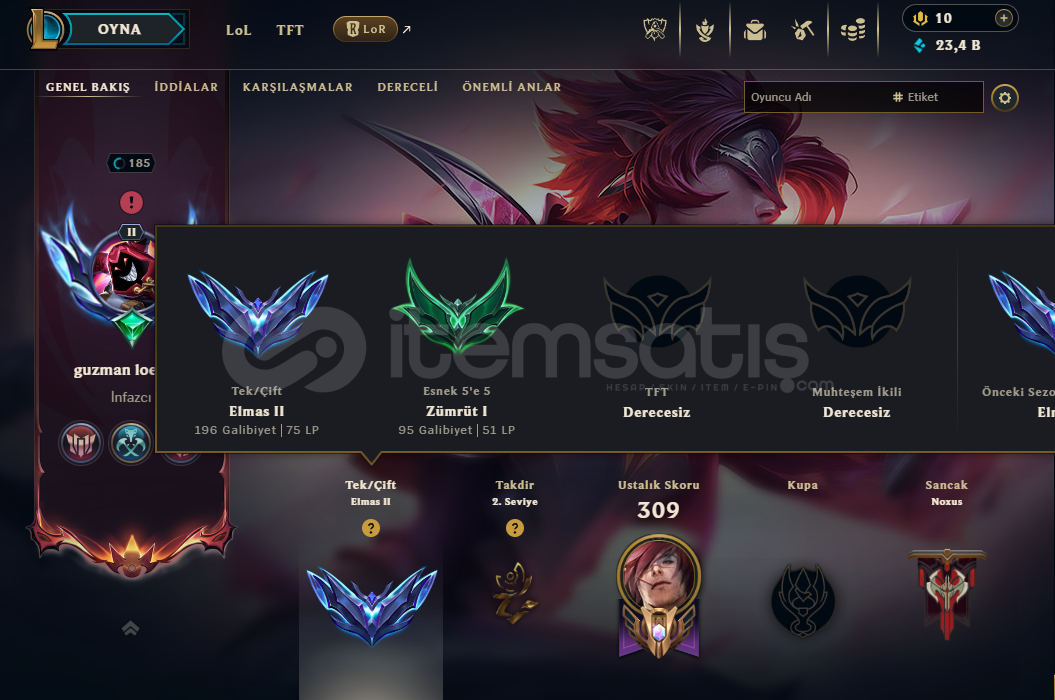Image resolution: width=1055 pixels, height=700 pixels.
Task: Open the Store coins icon
Action: coord(853,30)
